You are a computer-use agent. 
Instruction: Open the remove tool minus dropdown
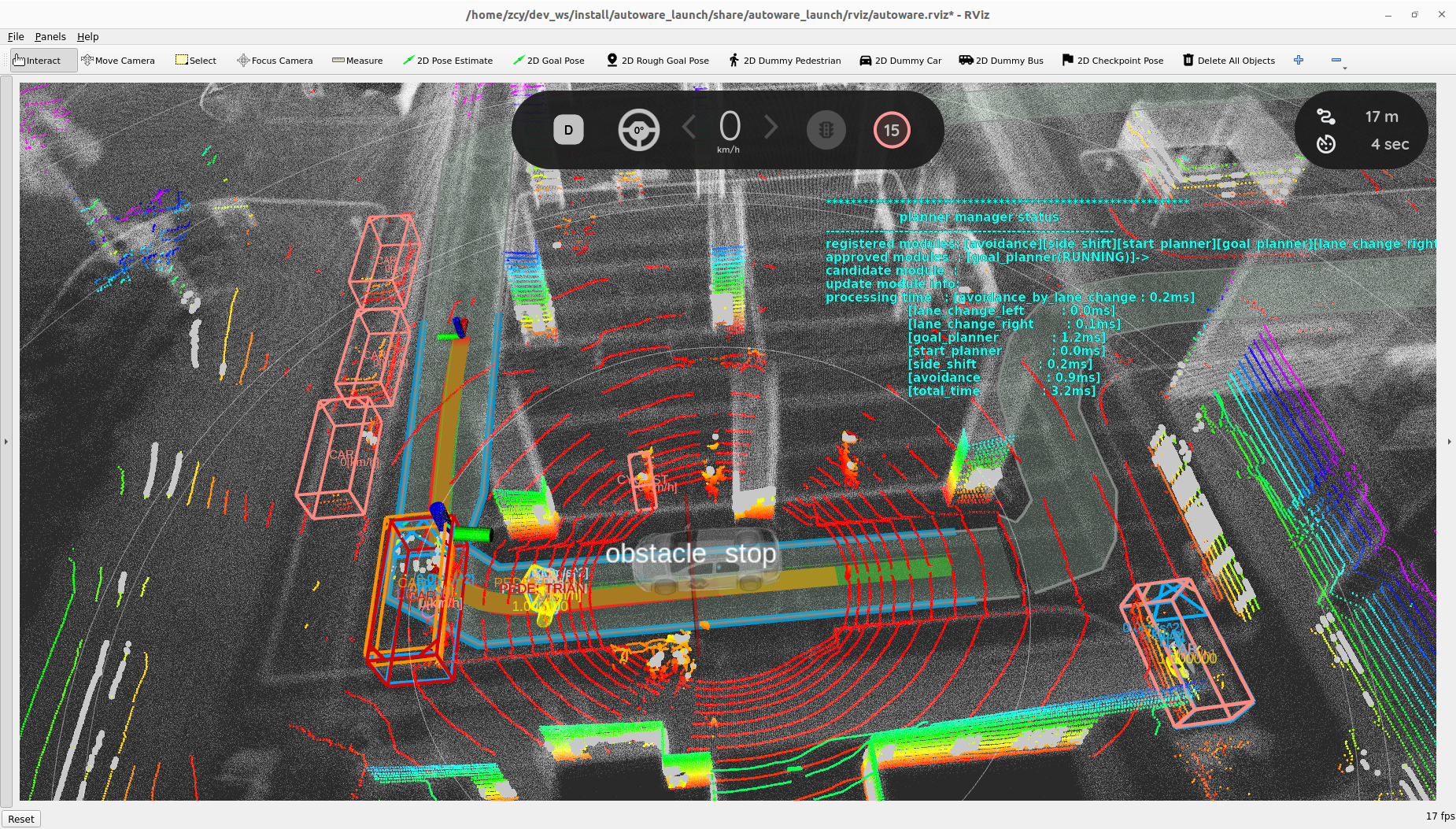pos(1338,61)
